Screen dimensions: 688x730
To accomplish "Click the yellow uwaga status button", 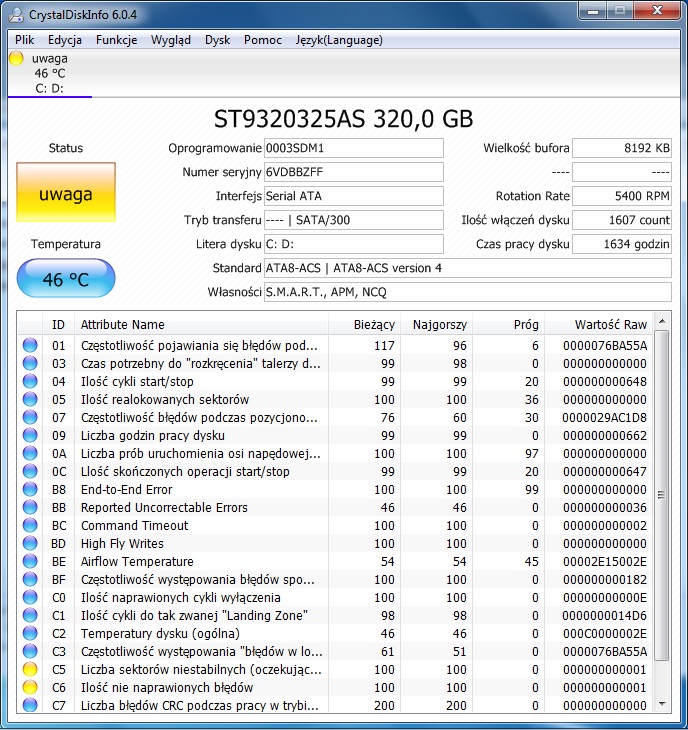I will pos(66,192).
